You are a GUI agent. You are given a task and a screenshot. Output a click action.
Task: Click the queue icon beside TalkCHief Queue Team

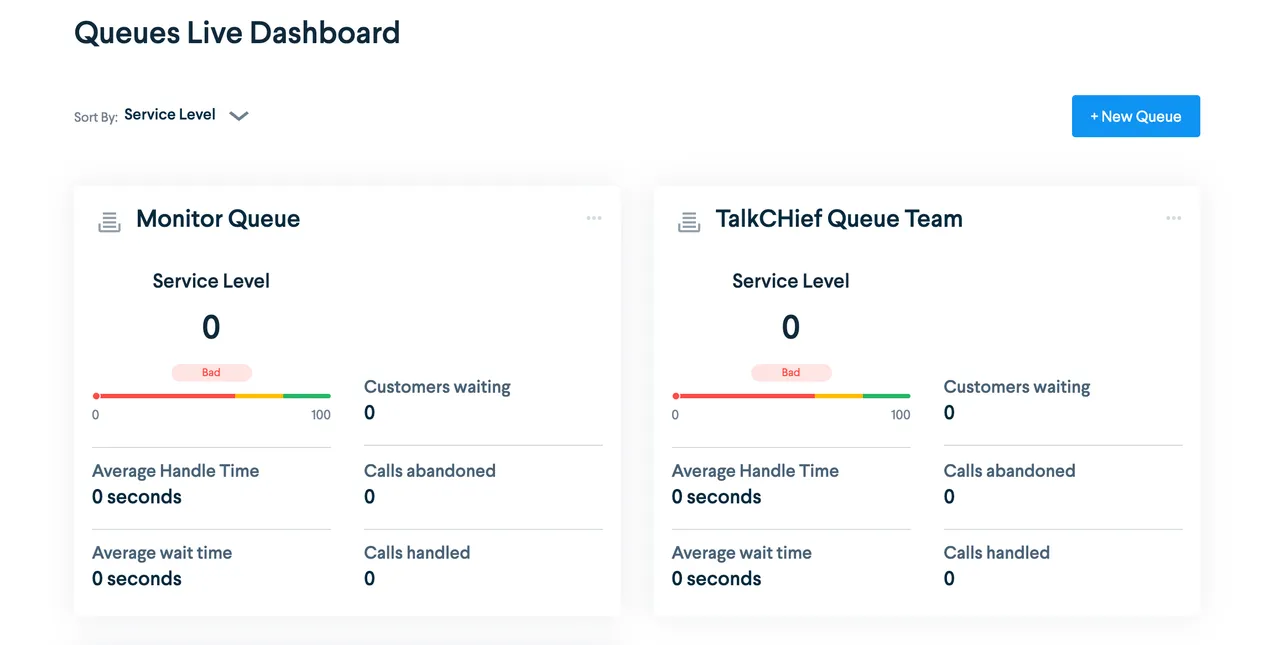point(688,221)
